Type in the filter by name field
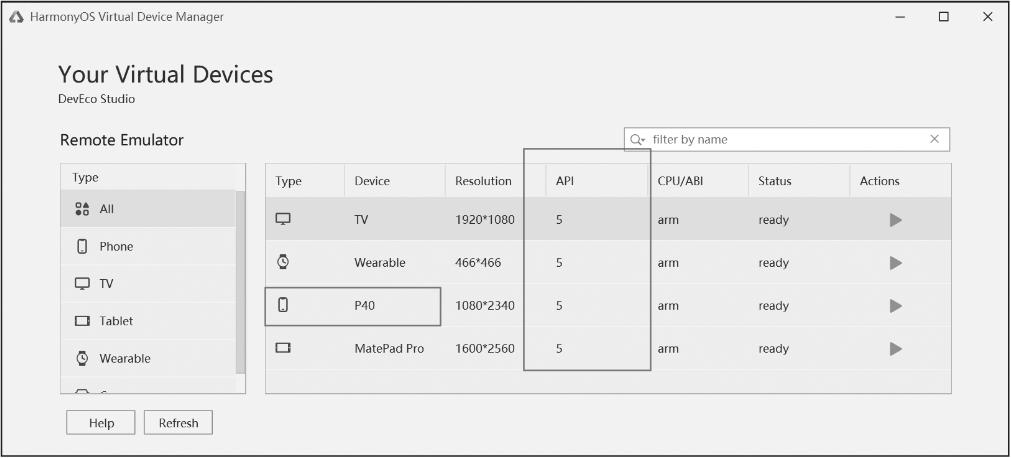1011x458 pixels. tap(785, 140)
